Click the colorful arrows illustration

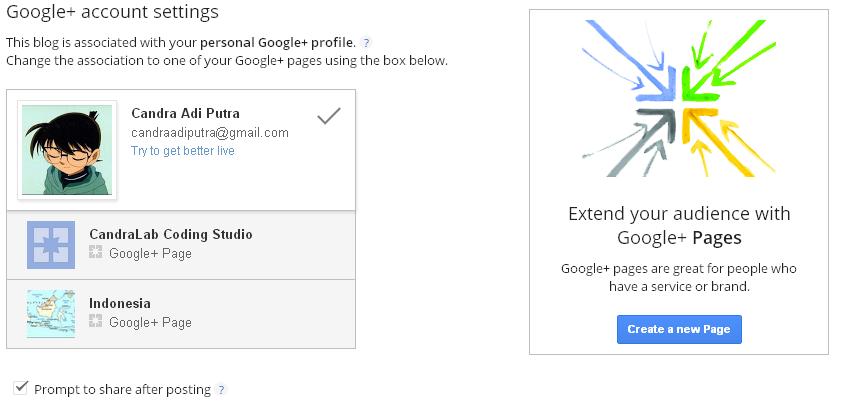click(x=678, y=99)
